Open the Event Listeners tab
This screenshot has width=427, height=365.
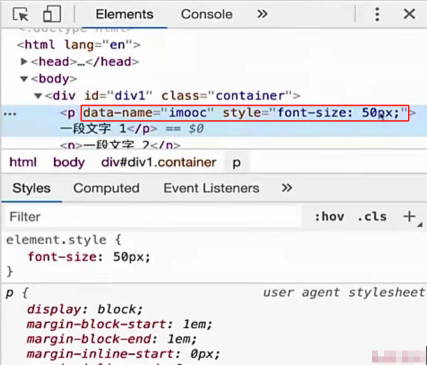(211, 188)
